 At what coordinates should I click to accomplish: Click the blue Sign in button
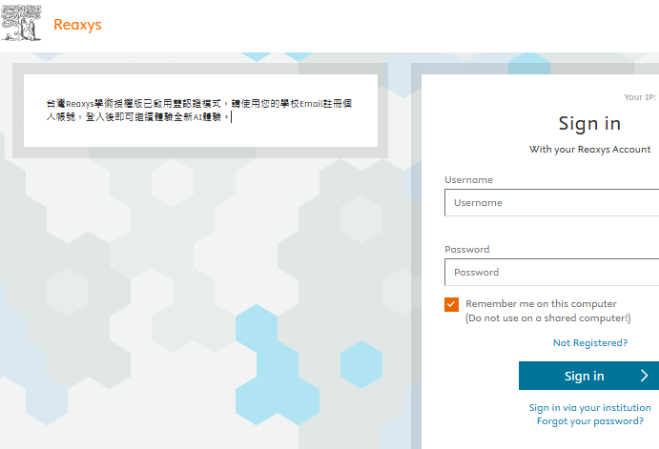tap(589, 375)
